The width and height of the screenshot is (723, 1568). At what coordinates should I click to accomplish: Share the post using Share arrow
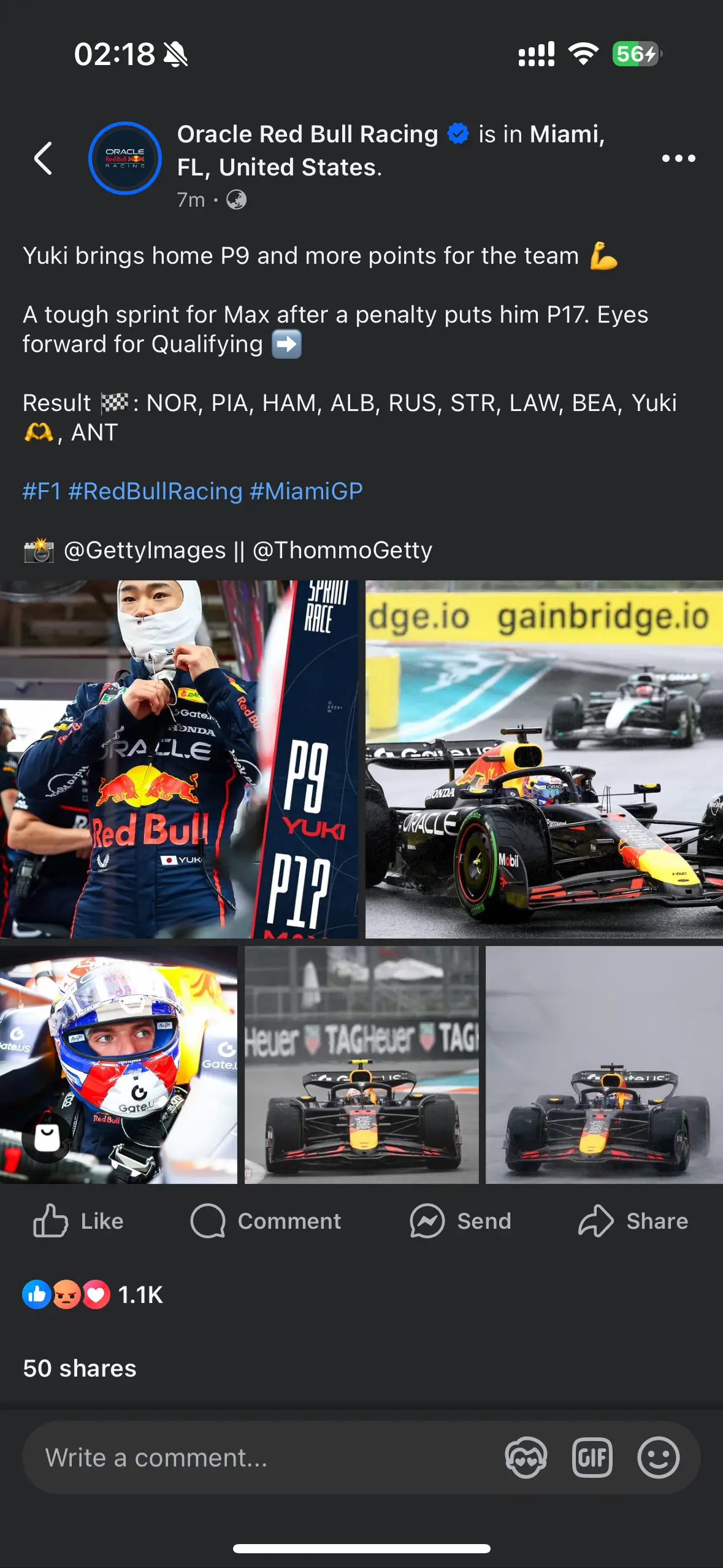(x=633, y=1221)
